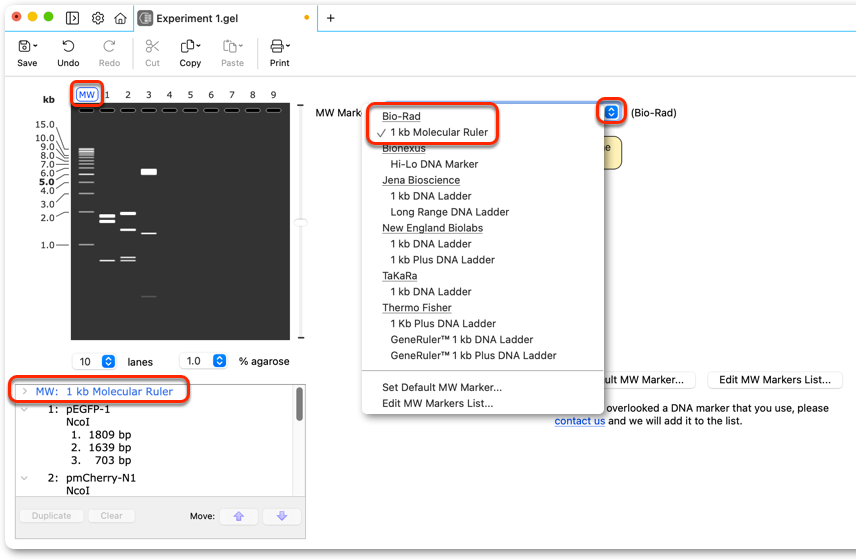Choose Edit MW Markers List... menu item

tap(437, 403)
